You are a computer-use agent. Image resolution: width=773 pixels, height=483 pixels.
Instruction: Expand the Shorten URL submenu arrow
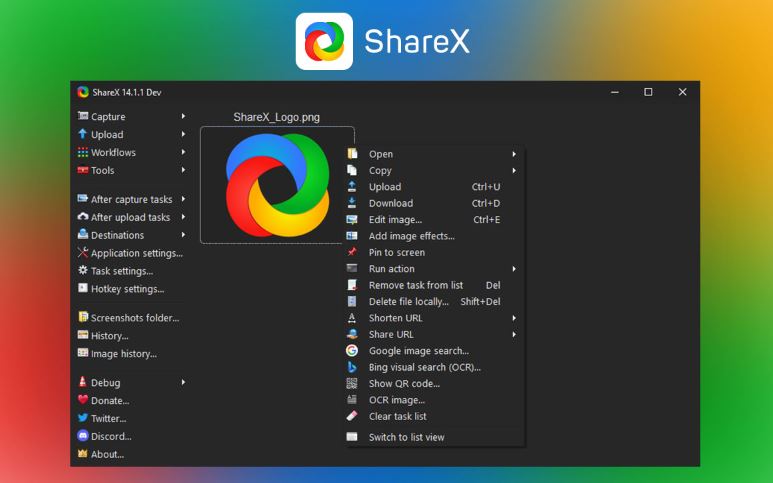514,318
